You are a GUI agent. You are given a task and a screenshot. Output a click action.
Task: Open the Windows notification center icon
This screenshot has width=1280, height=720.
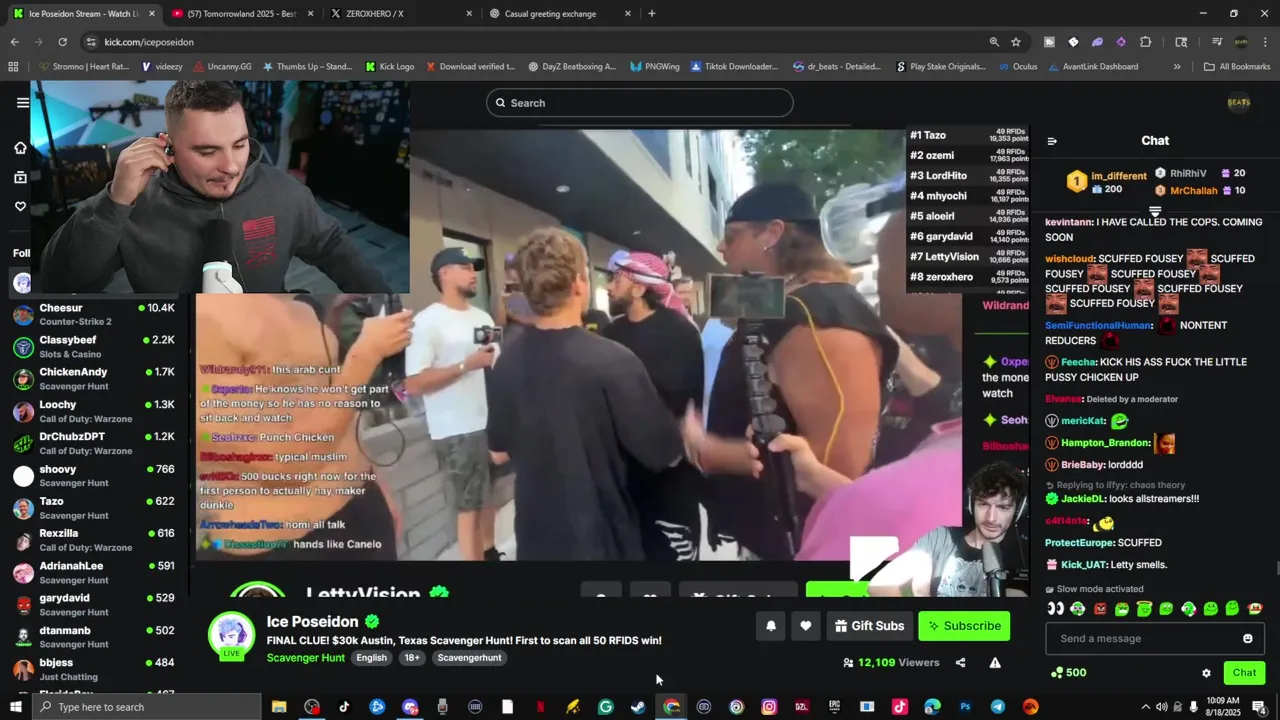1259,707
